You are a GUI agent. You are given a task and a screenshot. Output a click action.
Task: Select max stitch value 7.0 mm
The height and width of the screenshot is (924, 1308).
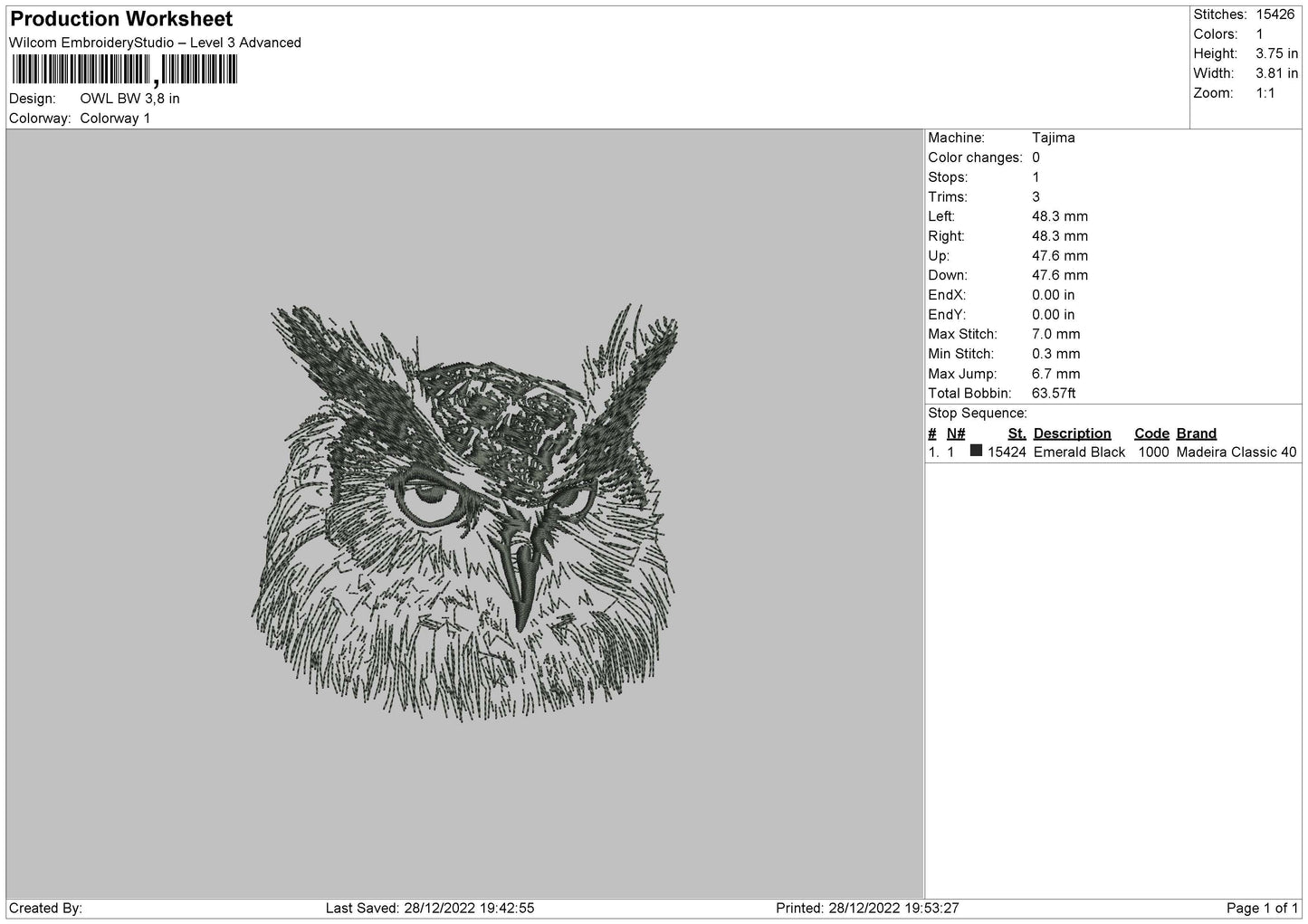coord(1056,335)
